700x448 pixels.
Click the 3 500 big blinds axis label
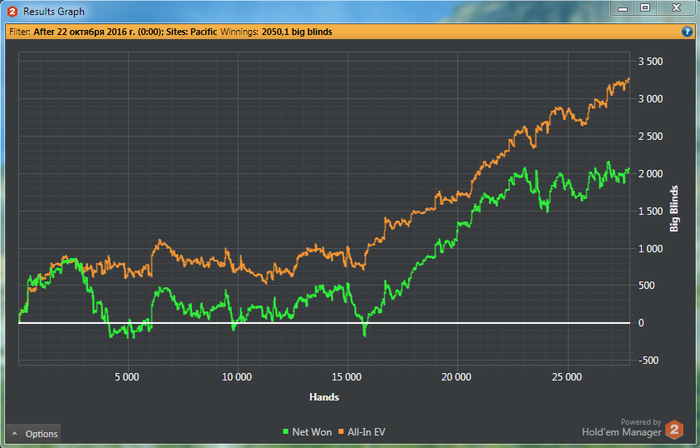pos(650,62)
